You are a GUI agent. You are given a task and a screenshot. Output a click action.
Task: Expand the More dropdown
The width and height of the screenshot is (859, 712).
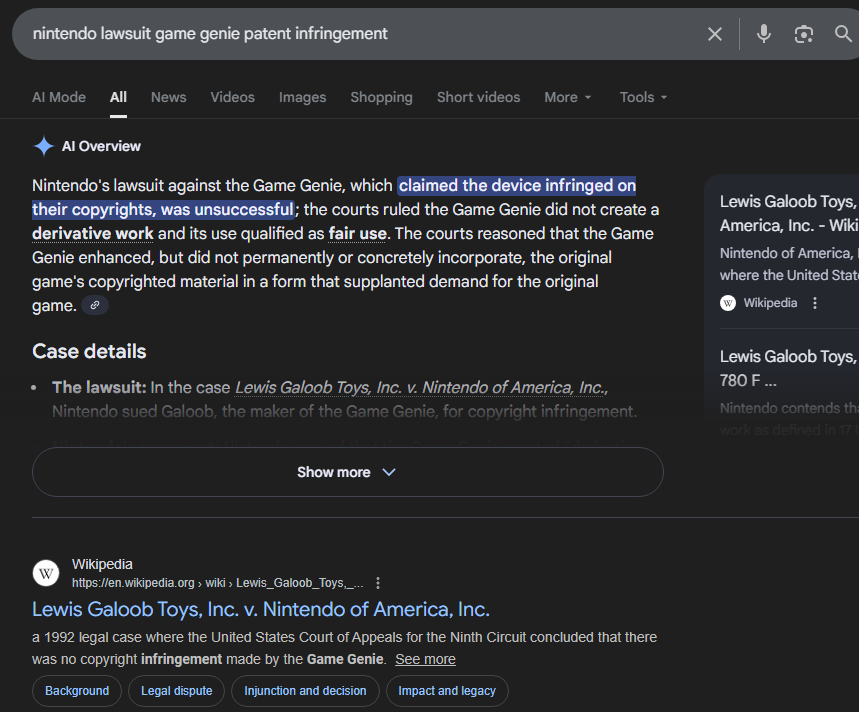point(568,97)
